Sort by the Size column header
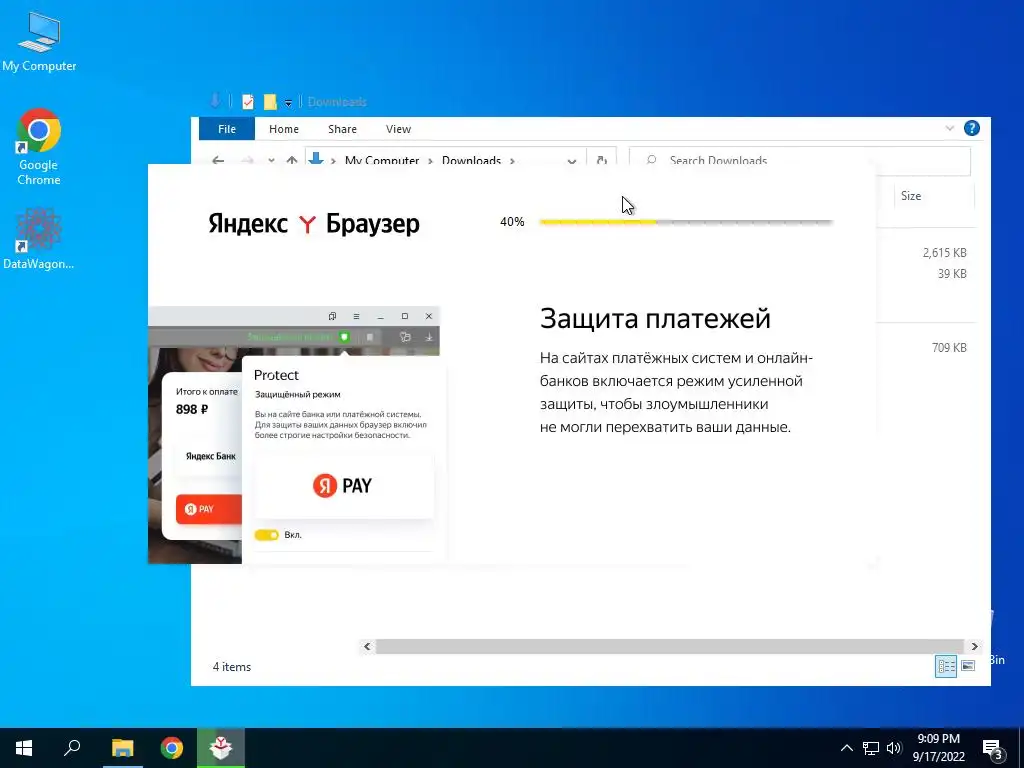Screen dimensions: 1024x768 [910, 195]
